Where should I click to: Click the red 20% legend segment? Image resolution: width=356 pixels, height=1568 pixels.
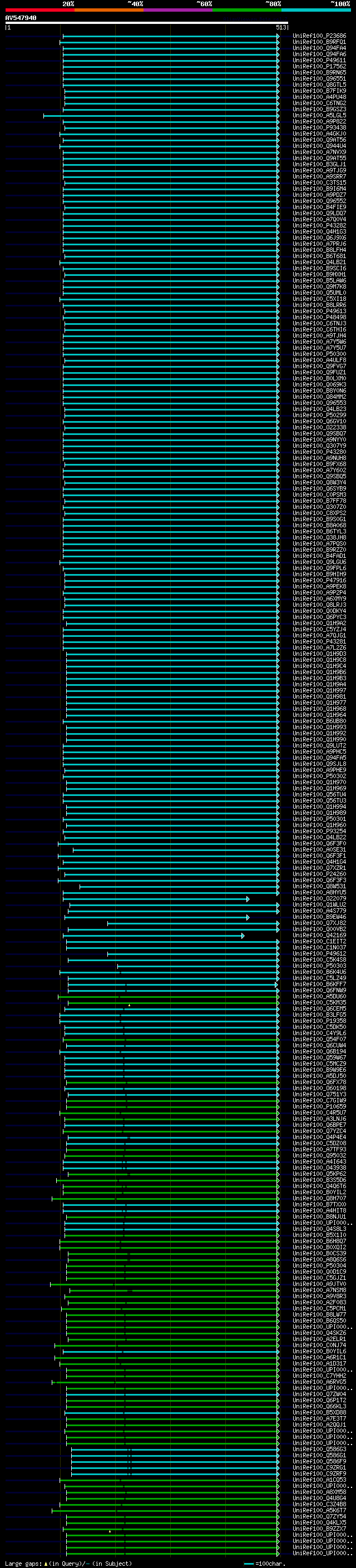(39, 10)
